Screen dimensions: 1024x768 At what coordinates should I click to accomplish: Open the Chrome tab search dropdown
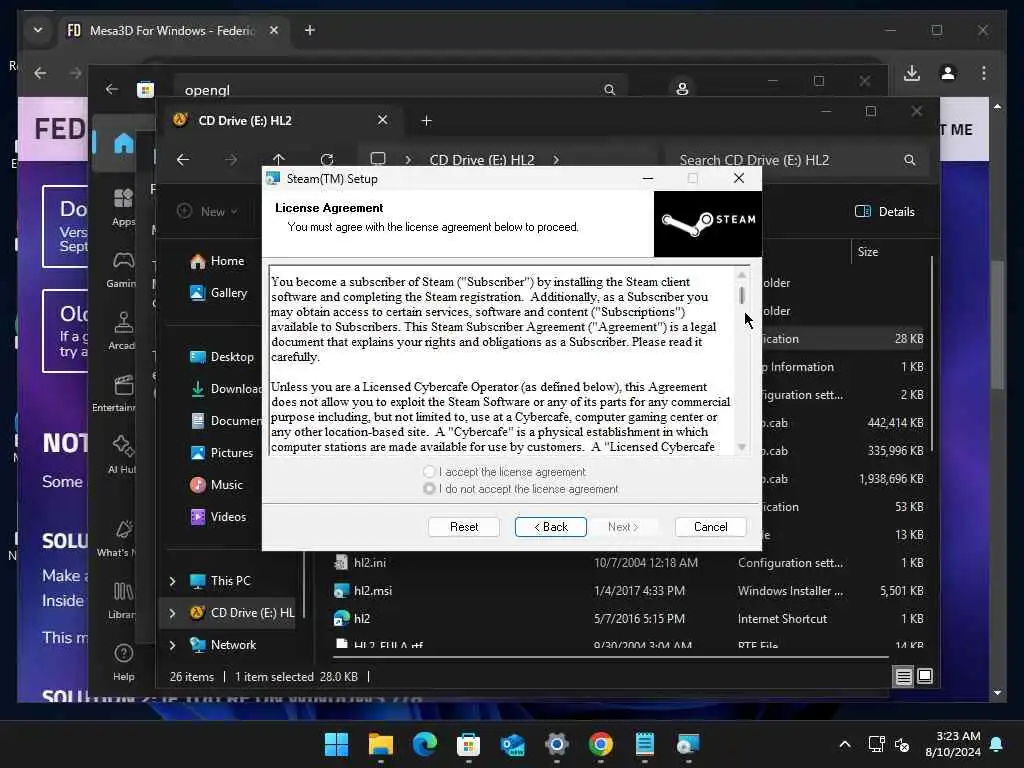[x=38, y=30]
